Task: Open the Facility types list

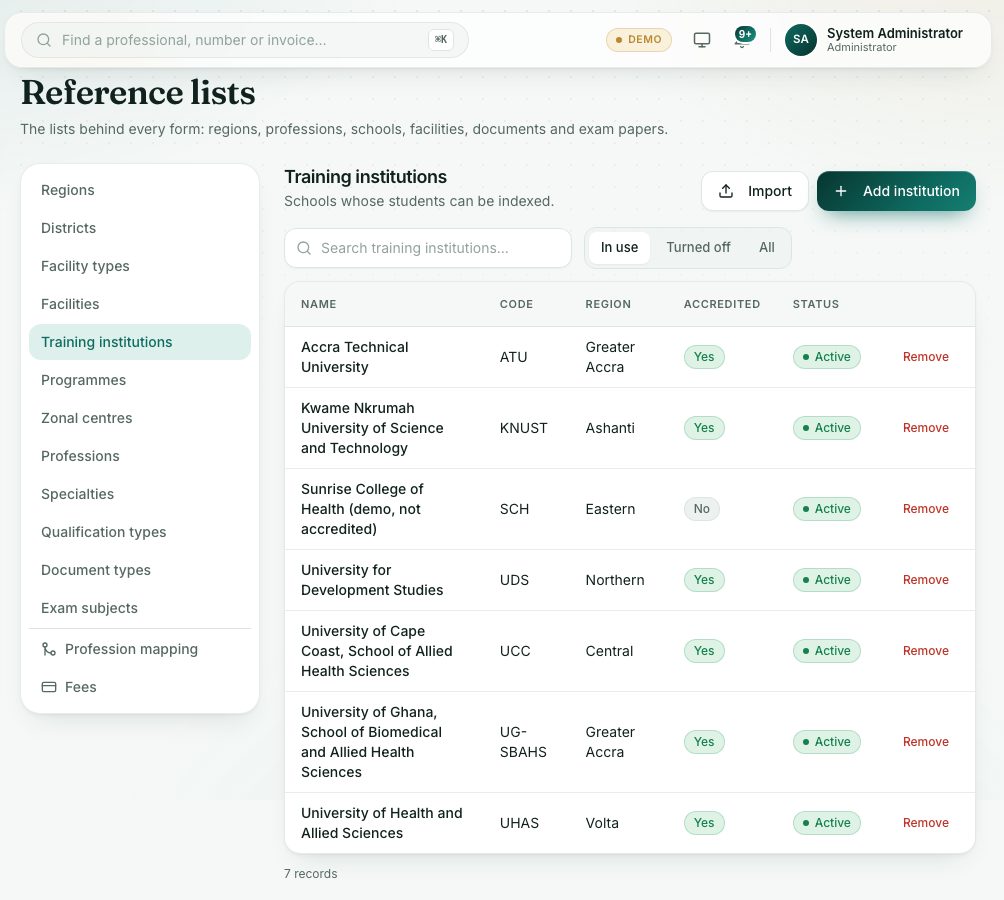Action: pyautogui.click(x=140, y=266)
